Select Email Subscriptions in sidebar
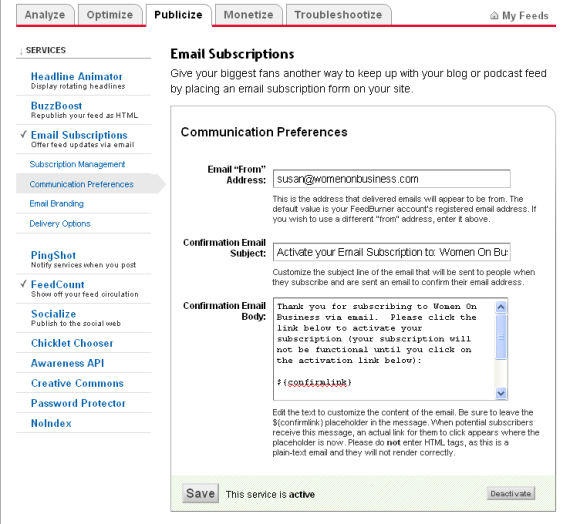570x524 pixels. (x=79, y=135)
